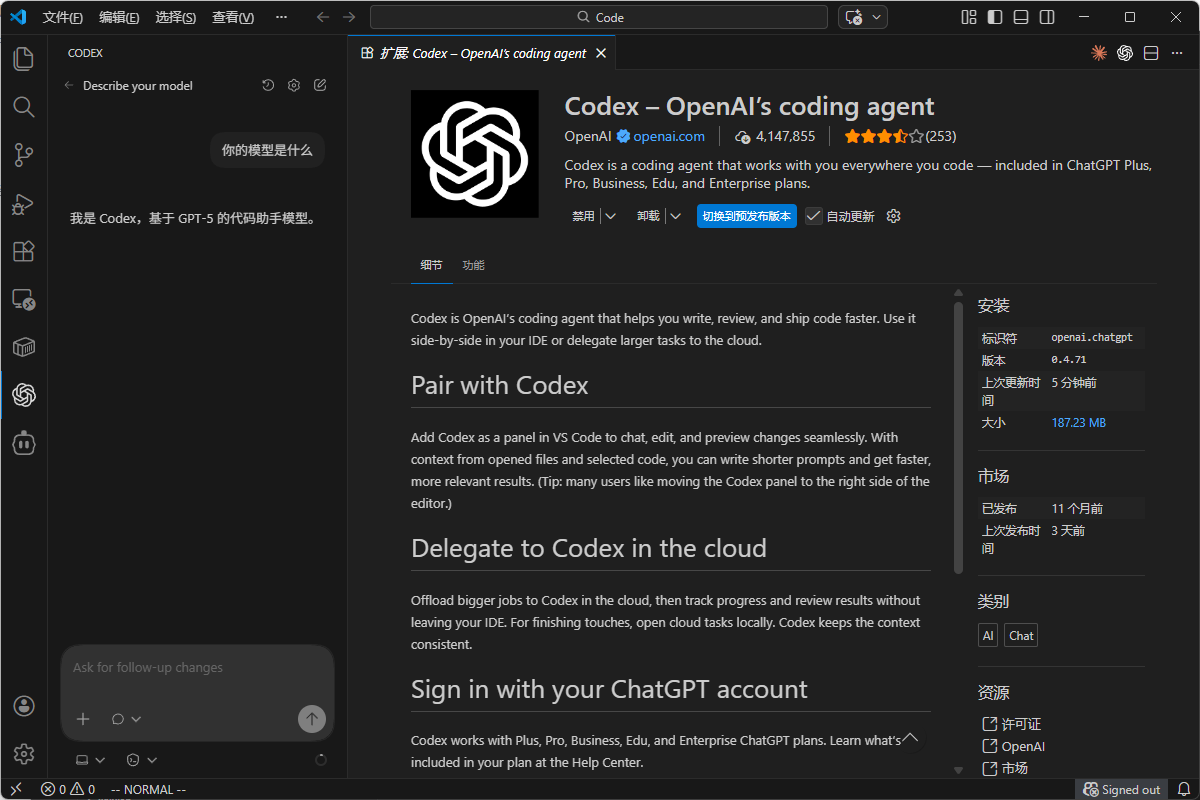Click the 禁用 button
Screen dimensions: 1200x800
[x=583, y=216]
